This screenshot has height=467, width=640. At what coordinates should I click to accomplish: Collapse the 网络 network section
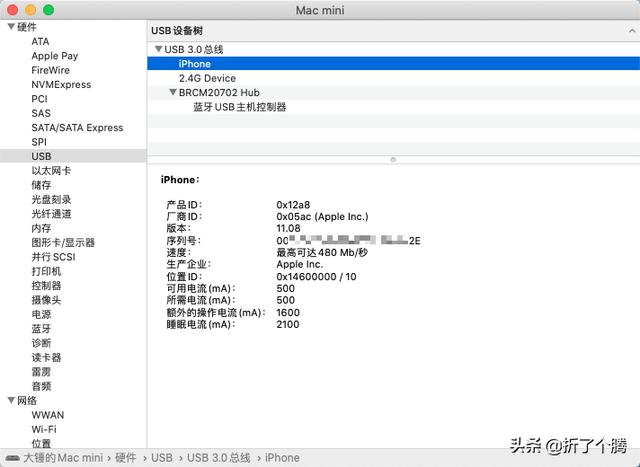[x=11, y=400]
